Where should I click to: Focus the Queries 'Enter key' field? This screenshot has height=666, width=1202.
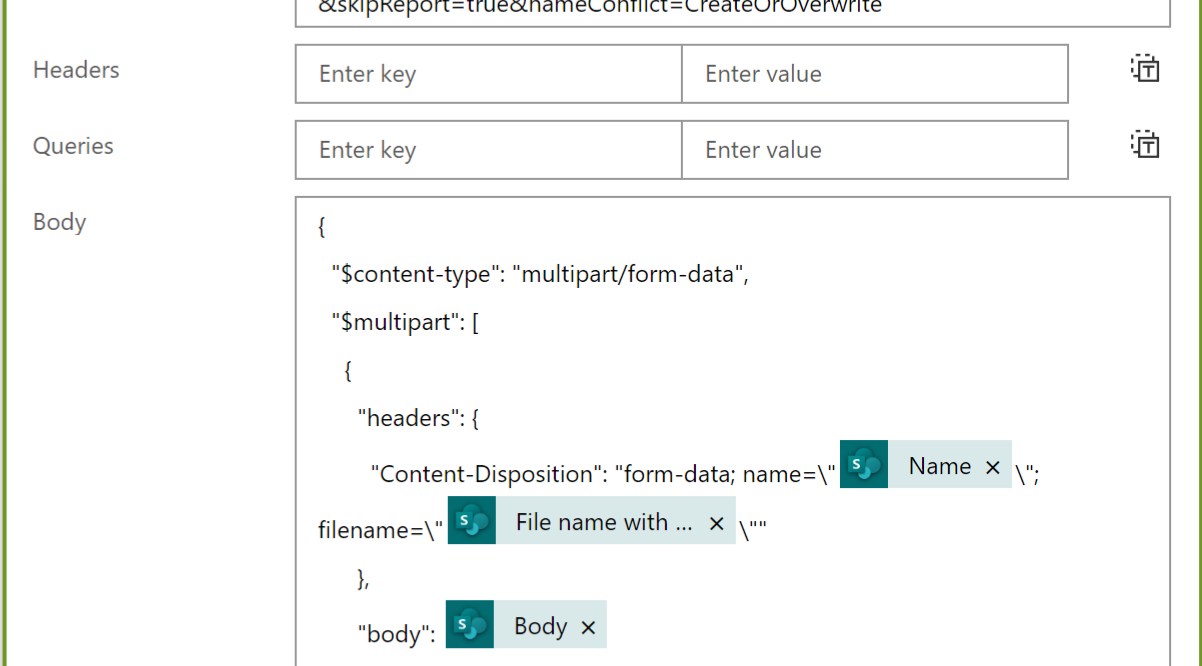point(488,150)
